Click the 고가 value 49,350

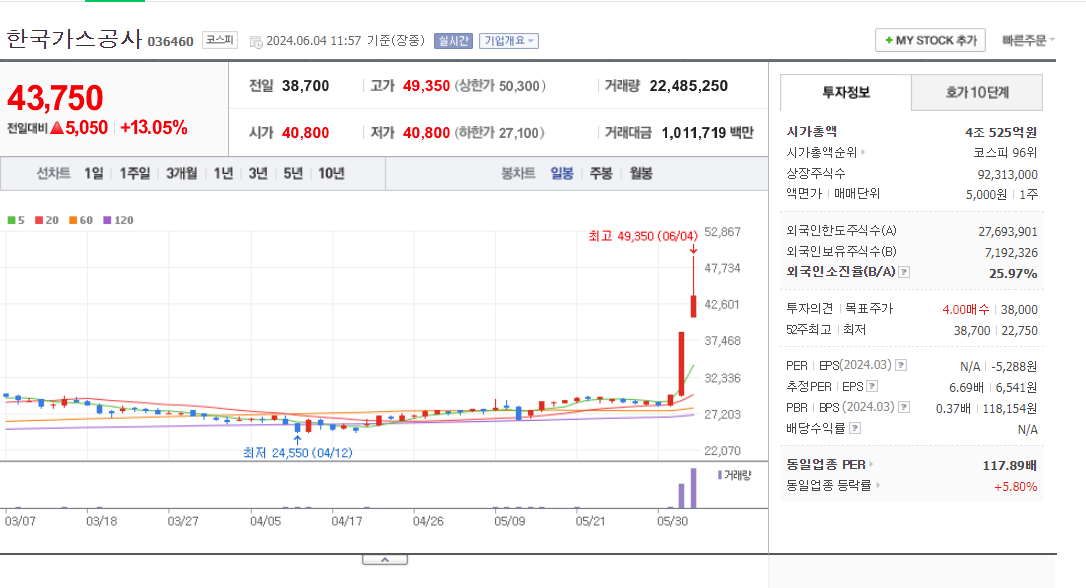(427, 86)
